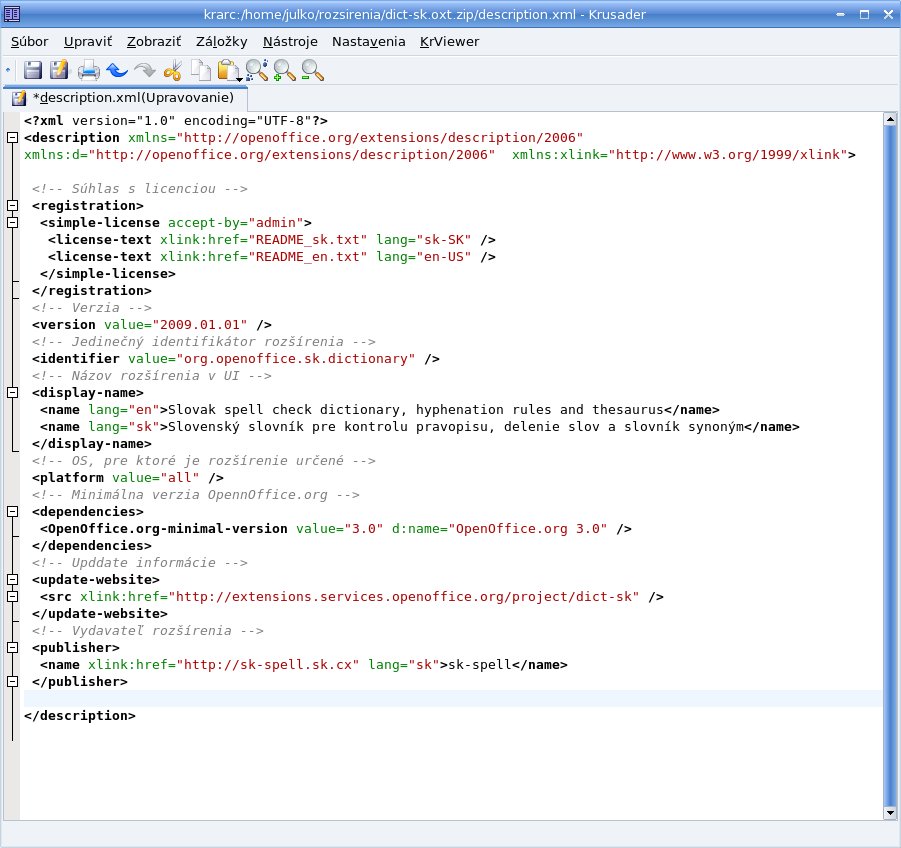Open the Upraviť menu

[88, 42]
